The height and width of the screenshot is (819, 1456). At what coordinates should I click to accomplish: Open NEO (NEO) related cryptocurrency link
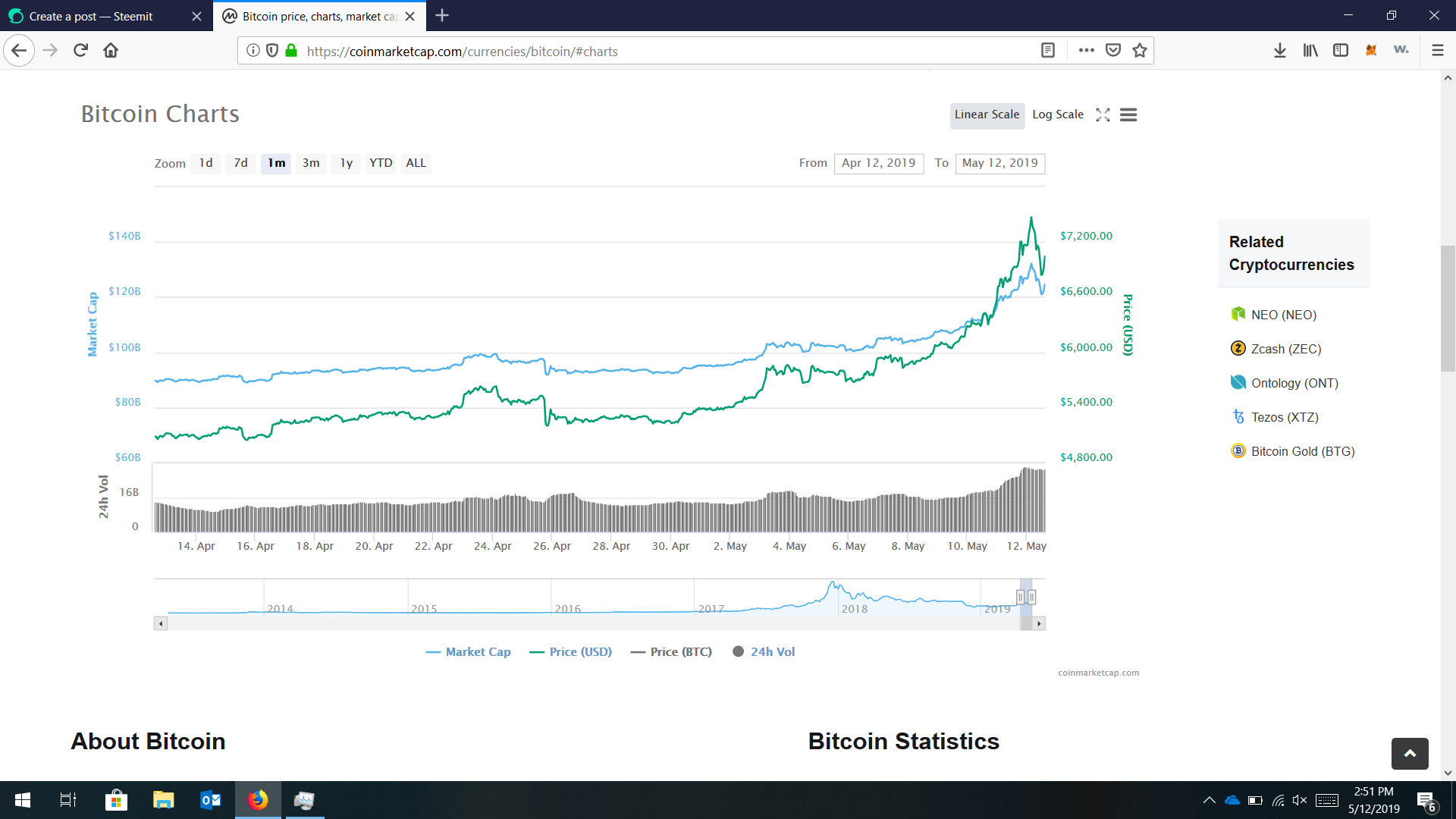[1283, 315]
